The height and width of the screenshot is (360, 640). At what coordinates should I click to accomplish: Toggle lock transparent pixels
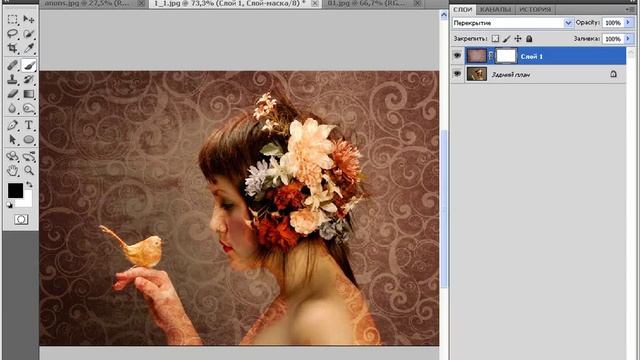495,39
